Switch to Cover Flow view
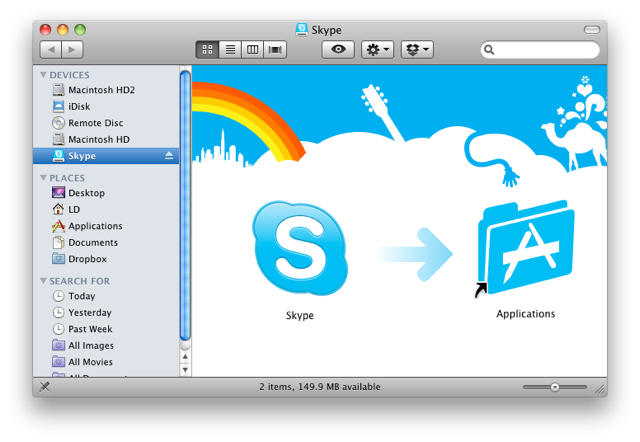Viewport: 640px width, 442px height. pos(274,49)
